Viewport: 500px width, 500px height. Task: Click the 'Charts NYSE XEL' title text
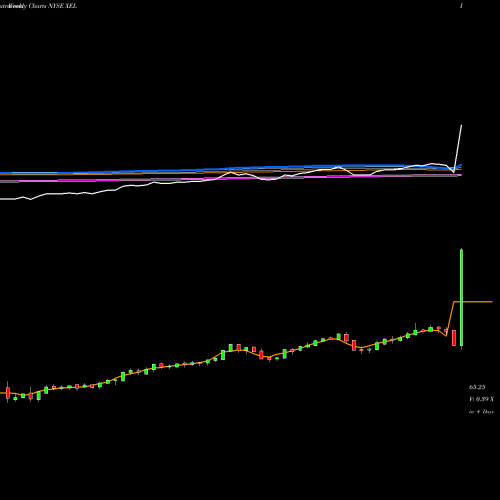[53, 6]
